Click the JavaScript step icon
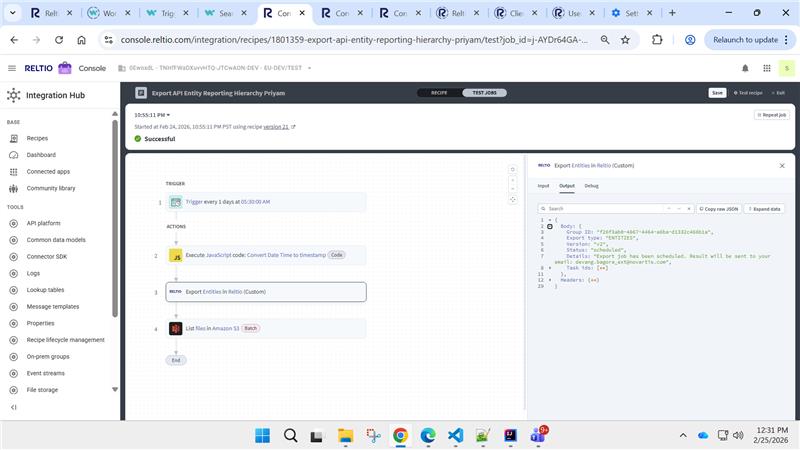 point(176,255)
